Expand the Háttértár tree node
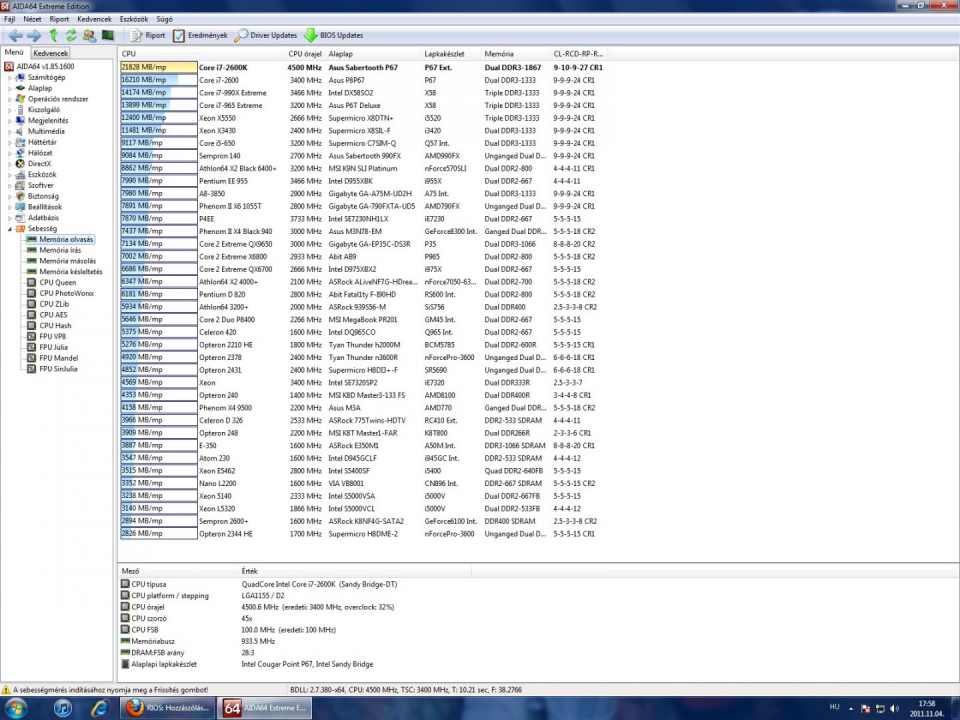The height and width of the screenshot is (720, 960). (10, 142)
